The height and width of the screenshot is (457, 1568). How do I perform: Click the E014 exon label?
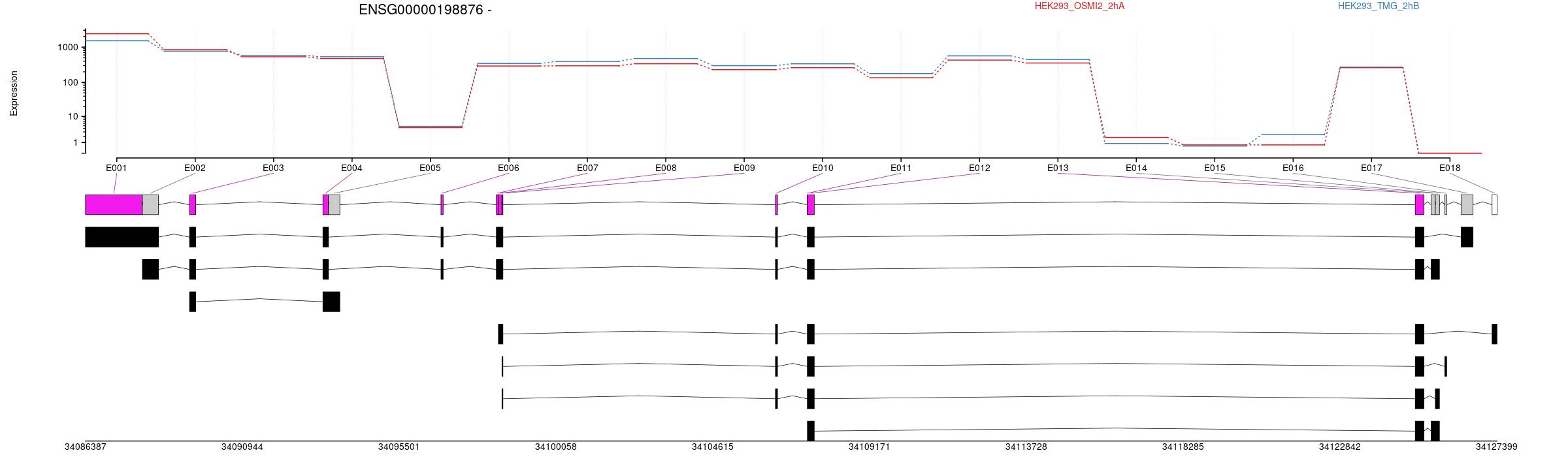click(1136, 168)
